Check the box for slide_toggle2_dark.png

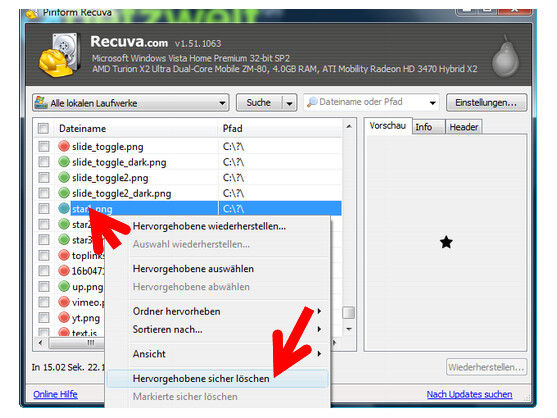pyautogui.click(x=44, y=193)
